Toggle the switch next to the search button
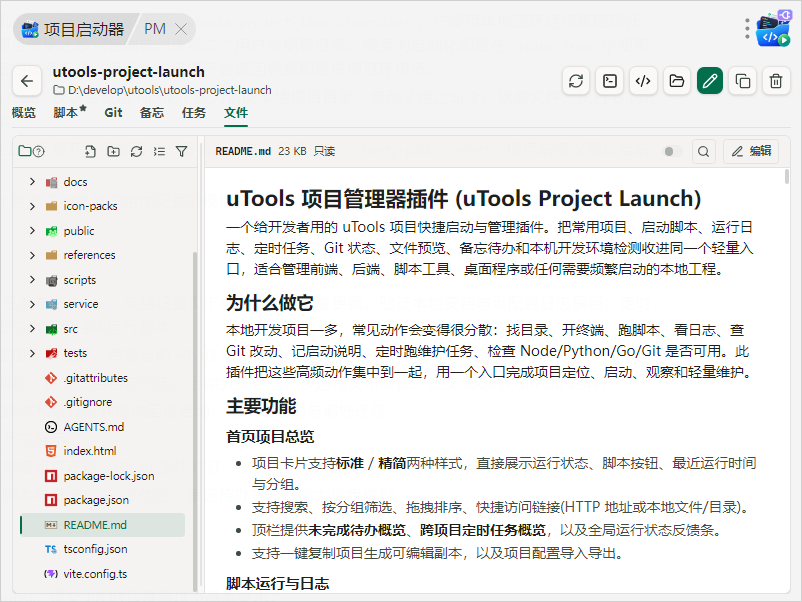This screenshot has height=602, width=802. point(672,151)
